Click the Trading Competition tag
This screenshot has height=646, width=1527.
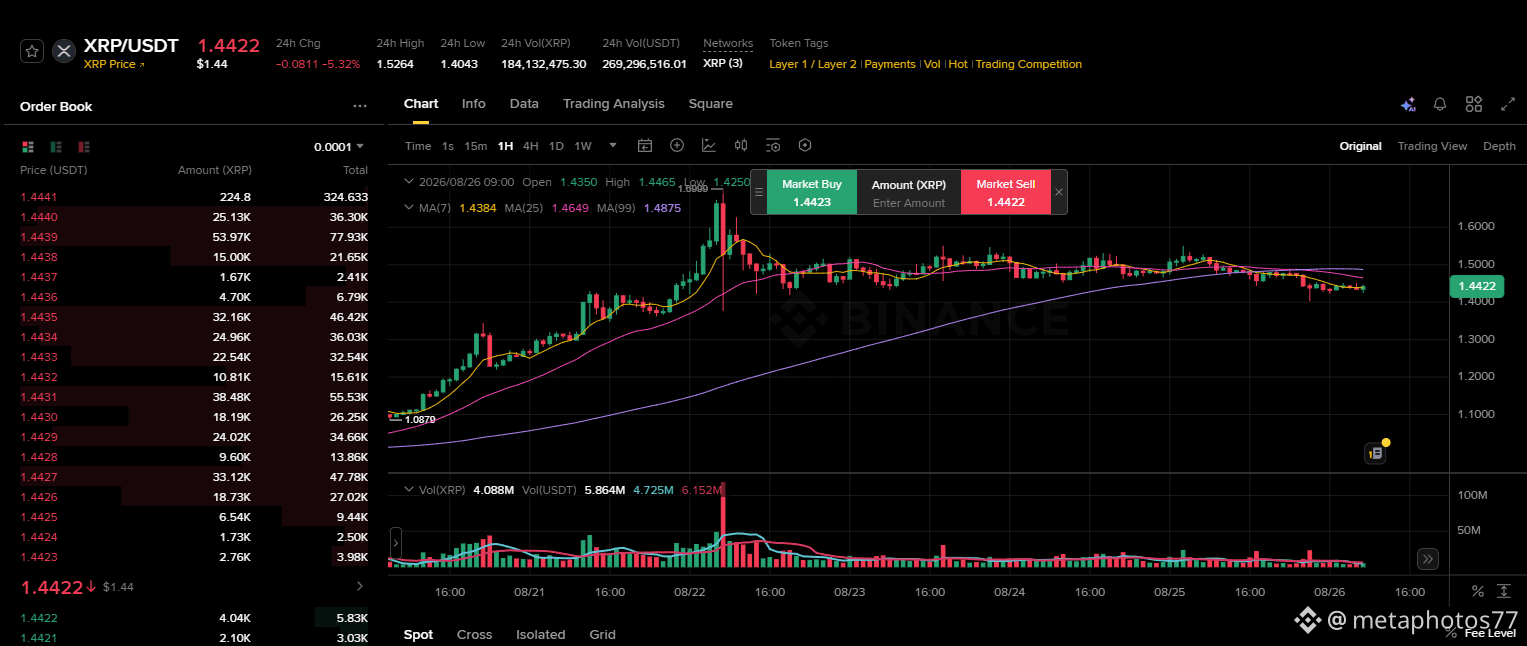point(1029,64)
